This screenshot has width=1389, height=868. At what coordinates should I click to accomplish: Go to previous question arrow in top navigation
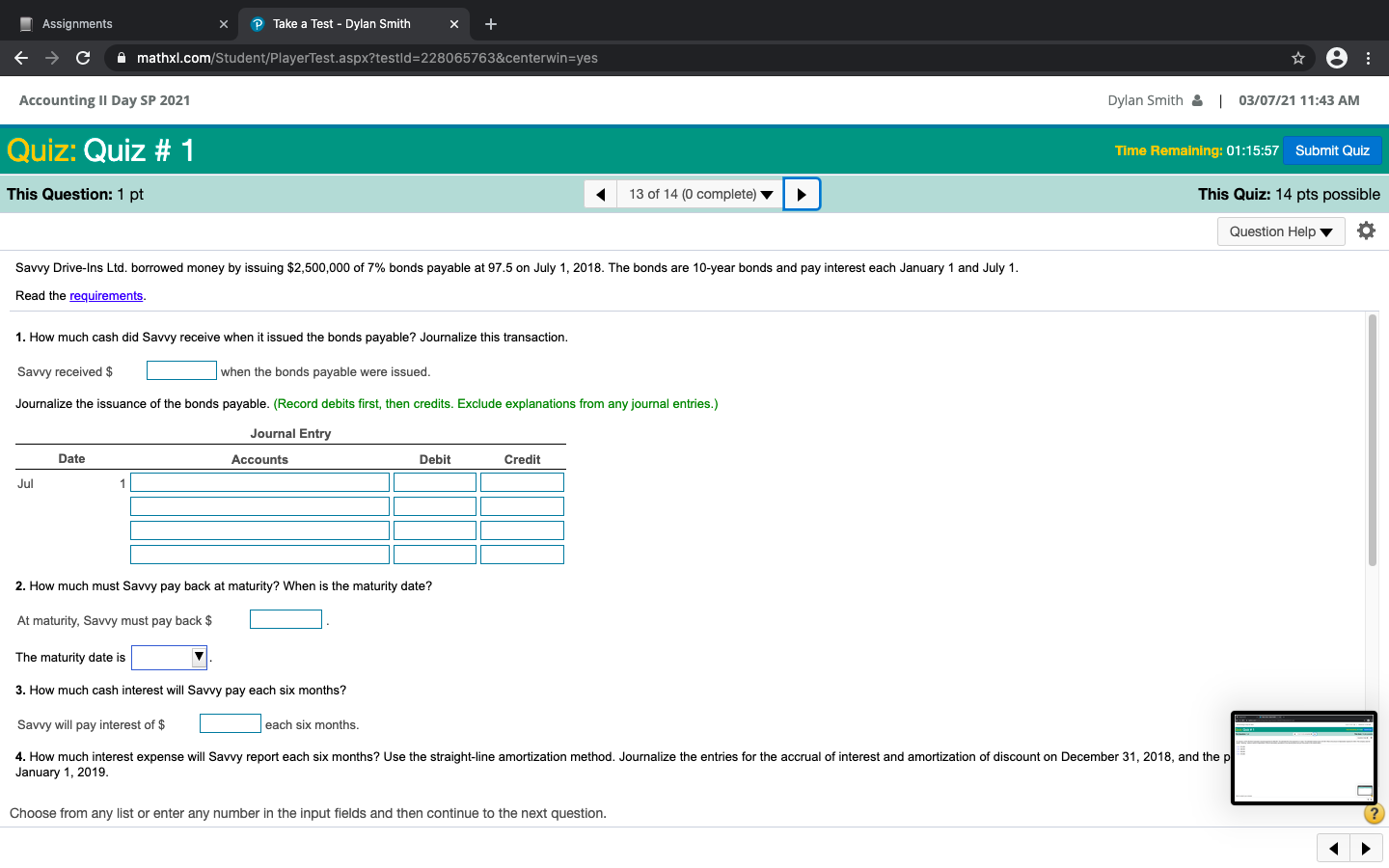tap(600, 194)
